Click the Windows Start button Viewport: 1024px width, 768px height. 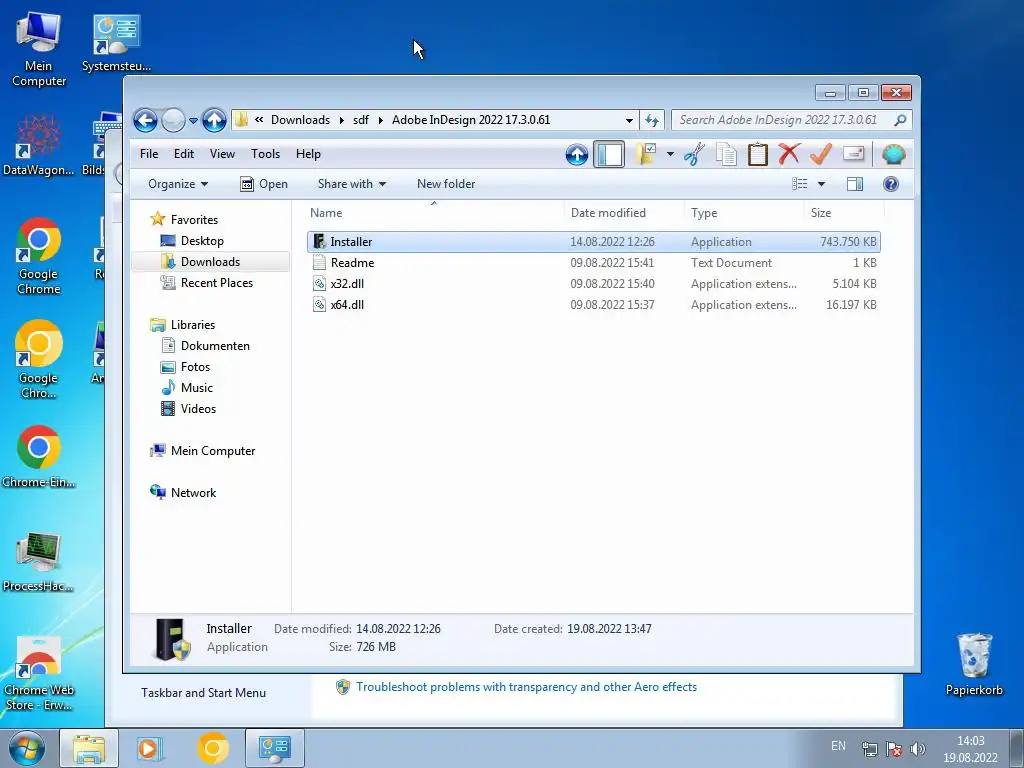coord(26,748)
